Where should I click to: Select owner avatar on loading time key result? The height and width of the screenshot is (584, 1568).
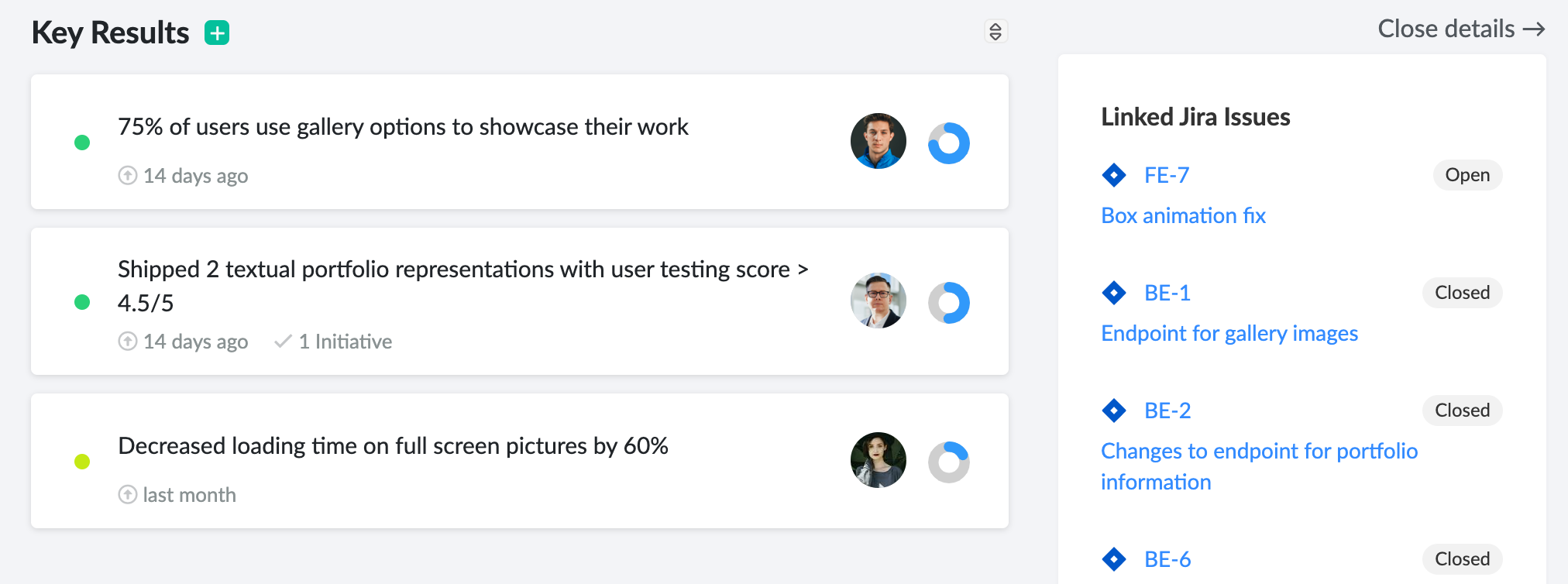click(x=879, y=460)
